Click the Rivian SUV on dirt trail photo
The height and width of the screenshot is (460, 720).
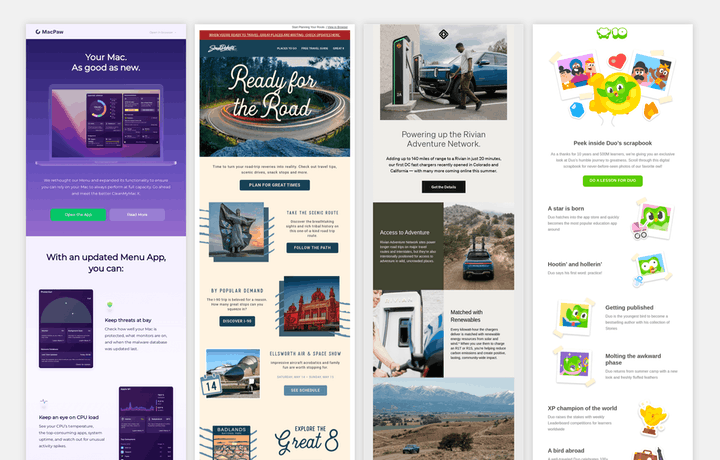coord(479,246)
